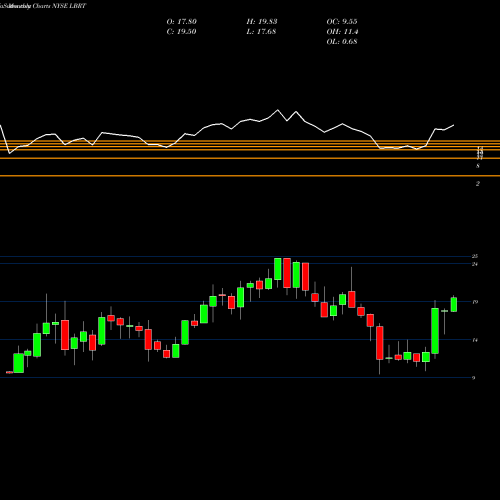Click the price axis label '19'
500x500 pixels.
pyautogui.click(x=475, y=302)
